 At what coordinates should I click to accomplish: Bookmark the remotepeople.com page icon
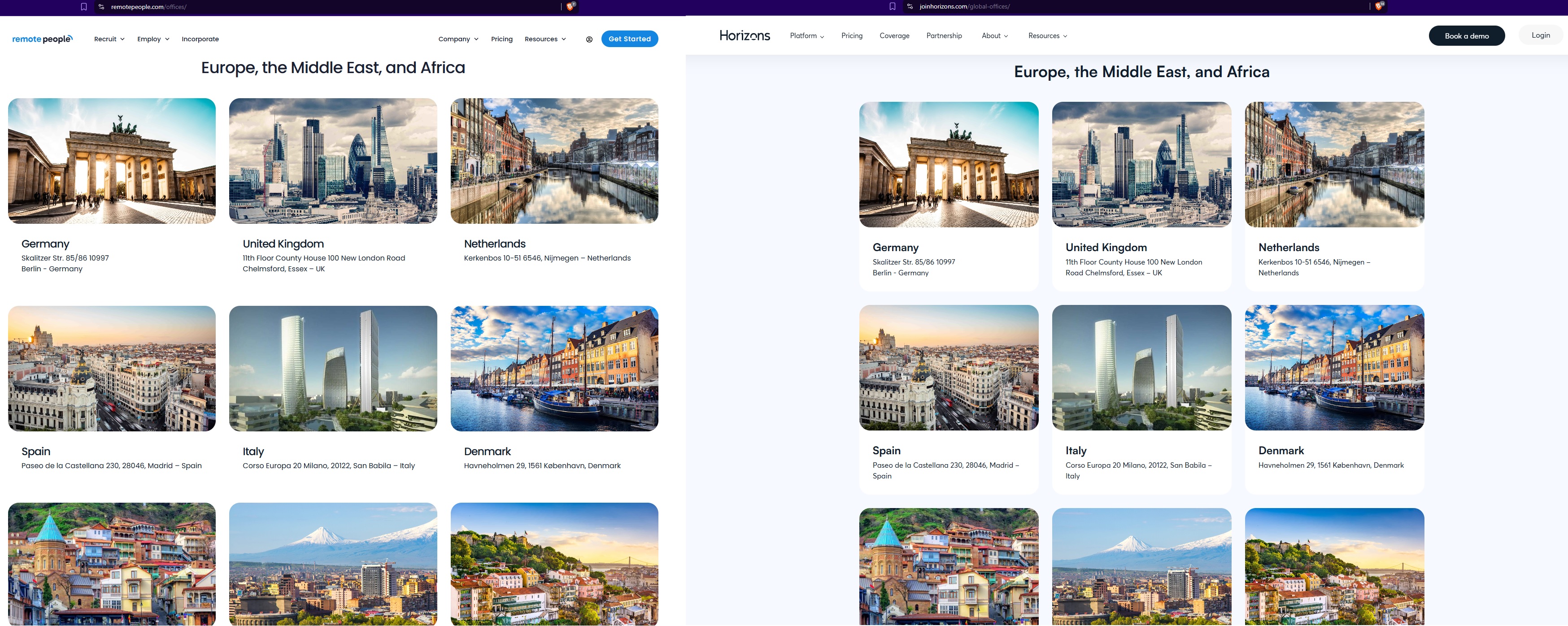(84, 7)
